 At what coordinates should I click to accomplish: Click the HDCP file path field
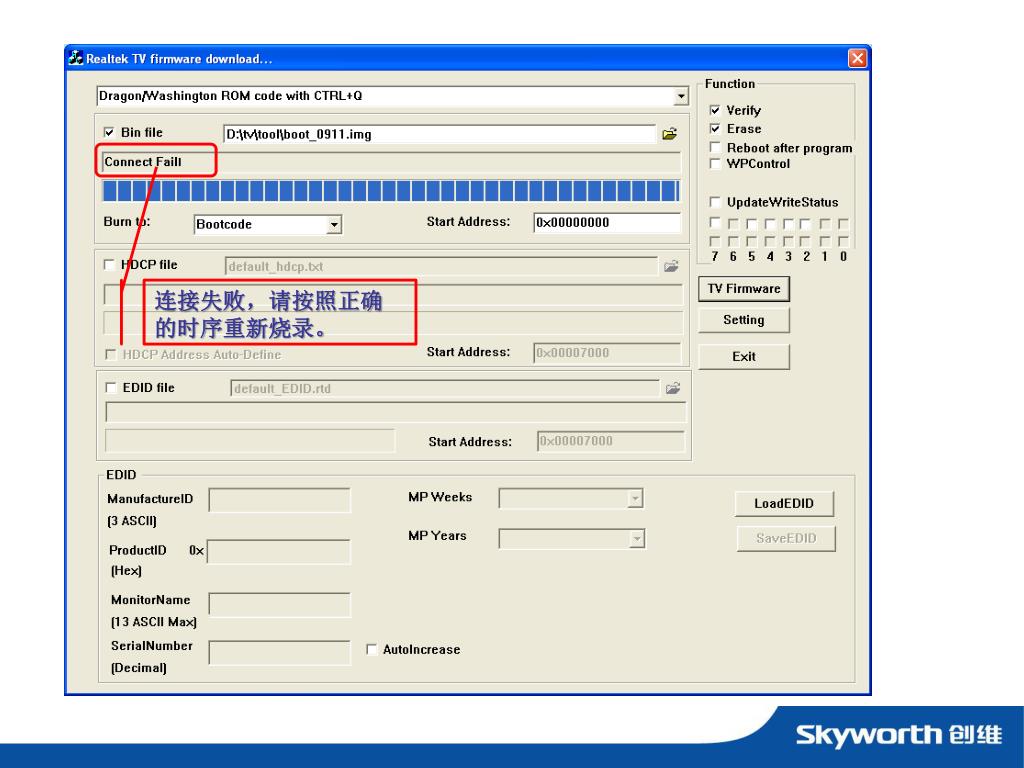click(441, 266)
